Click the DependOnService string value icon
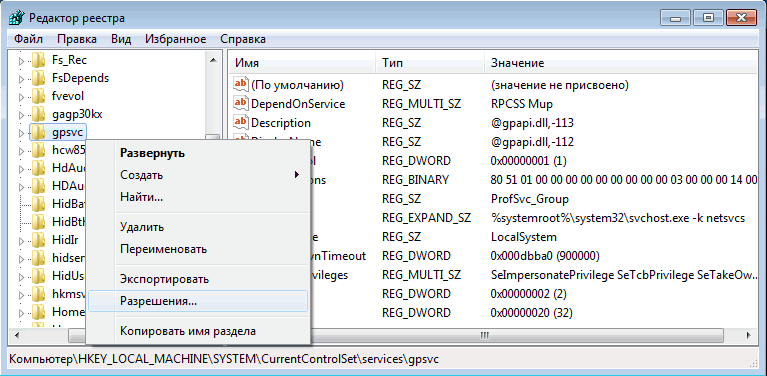Viewport: 767px width, 376px height. (241, 104)
